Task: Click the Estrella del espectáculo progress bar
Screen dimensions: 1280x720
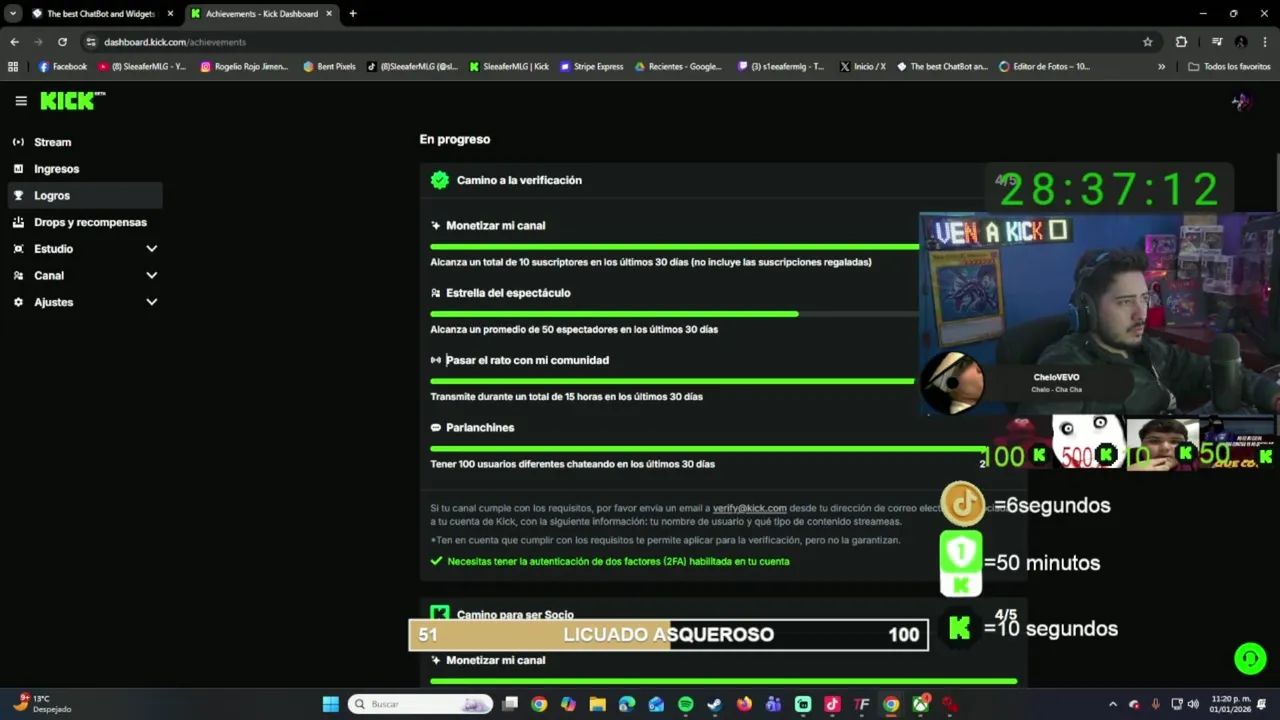Action: [674, 314]
